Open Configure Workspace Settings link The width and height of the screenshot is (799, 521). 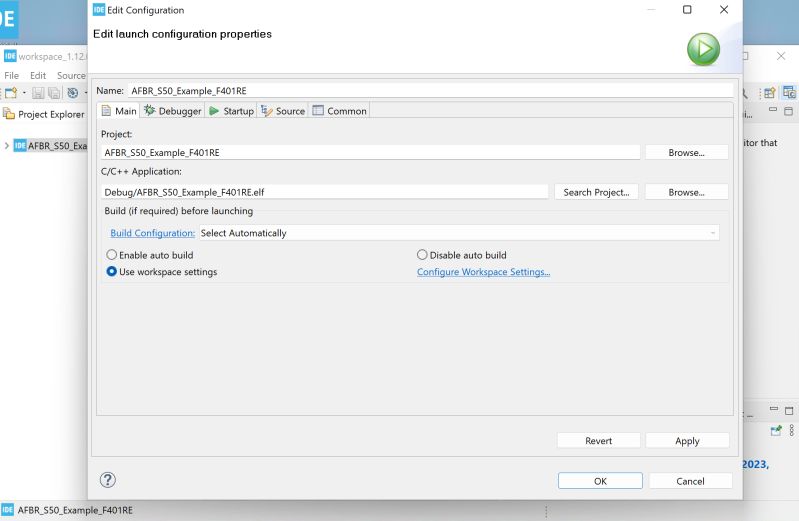(x=484, y=272)
